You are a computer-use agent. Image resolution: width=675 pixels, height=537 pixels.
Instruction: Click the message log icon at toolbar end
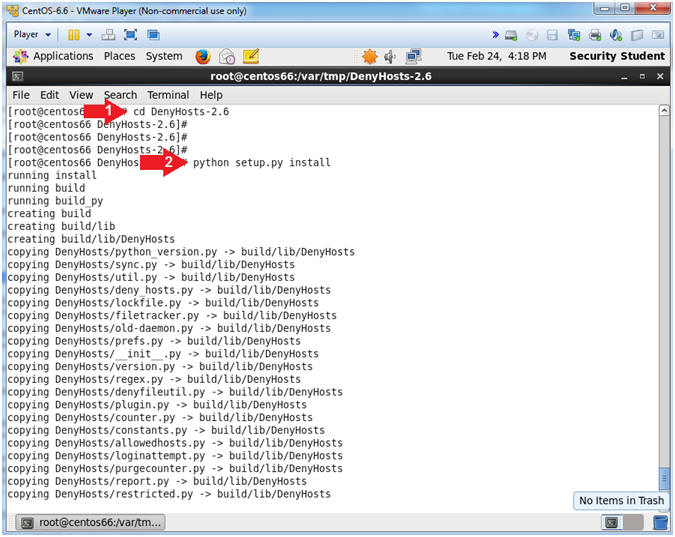pos(658,35)
